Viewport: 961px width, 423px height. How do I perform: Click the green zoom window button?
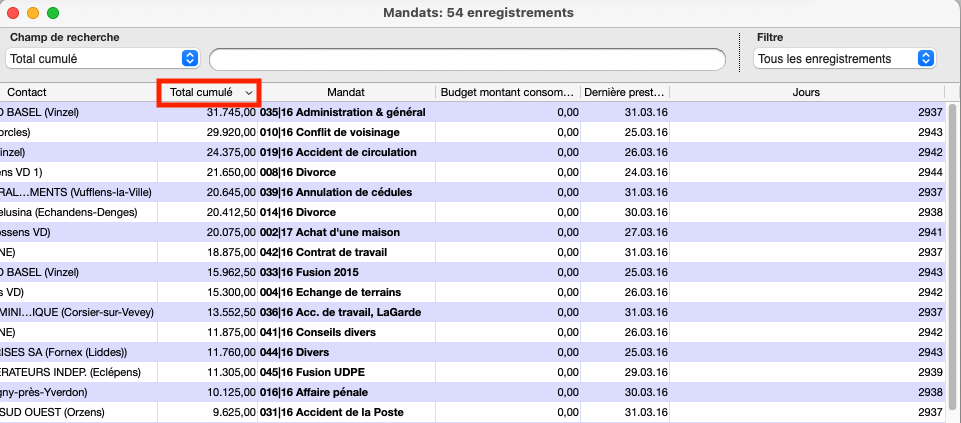pos(53,12)
